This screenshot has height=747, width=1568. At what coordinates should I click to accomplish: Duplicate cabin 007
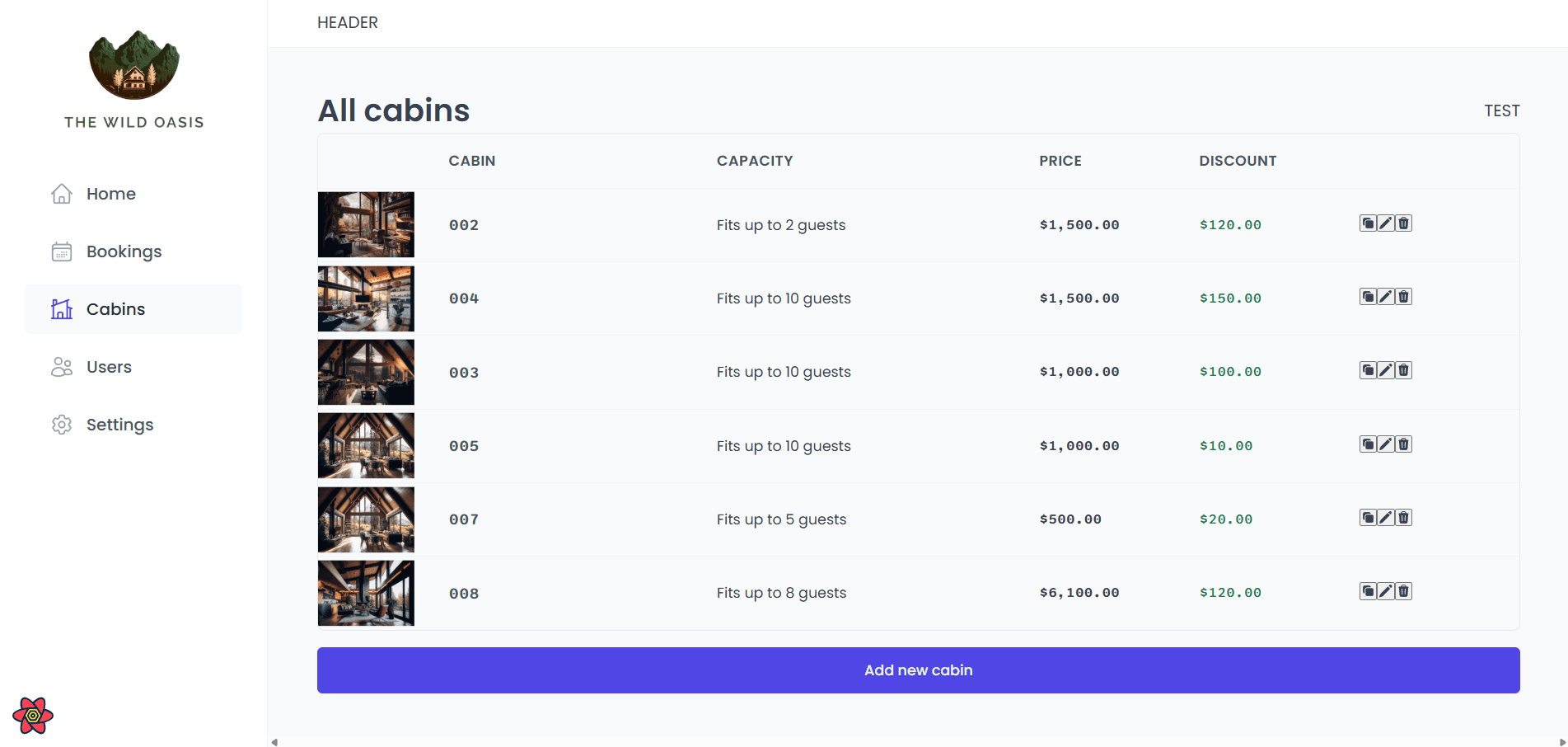1368,518
